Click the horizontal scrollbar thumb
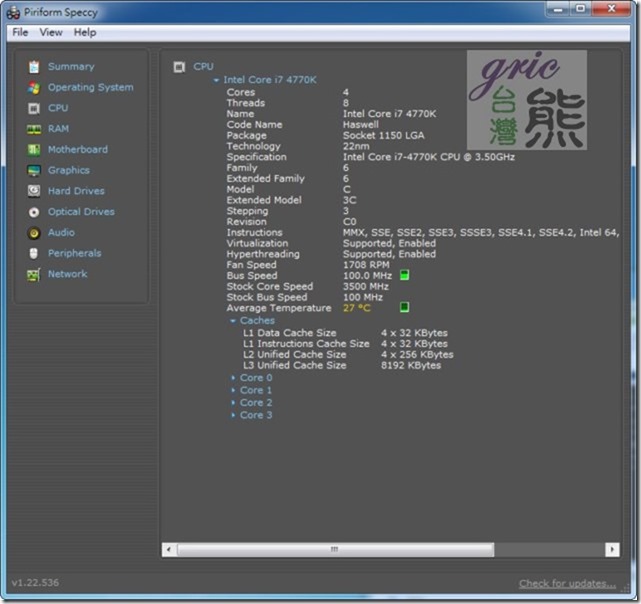Viewport: 641px width, 604px height. [335, 550]
